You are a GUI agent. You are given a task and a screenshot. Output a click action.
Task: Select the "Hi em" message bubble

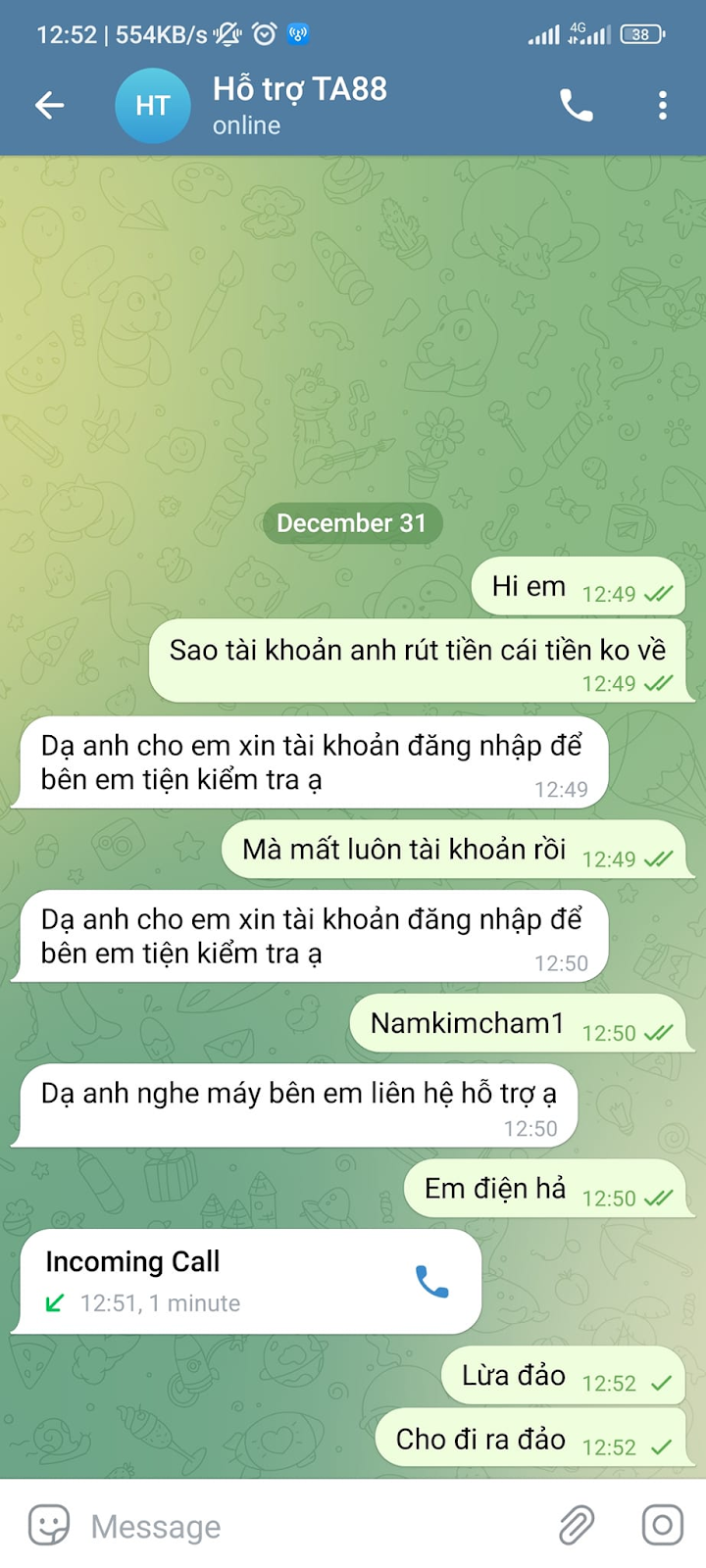(x=579, y=586)
